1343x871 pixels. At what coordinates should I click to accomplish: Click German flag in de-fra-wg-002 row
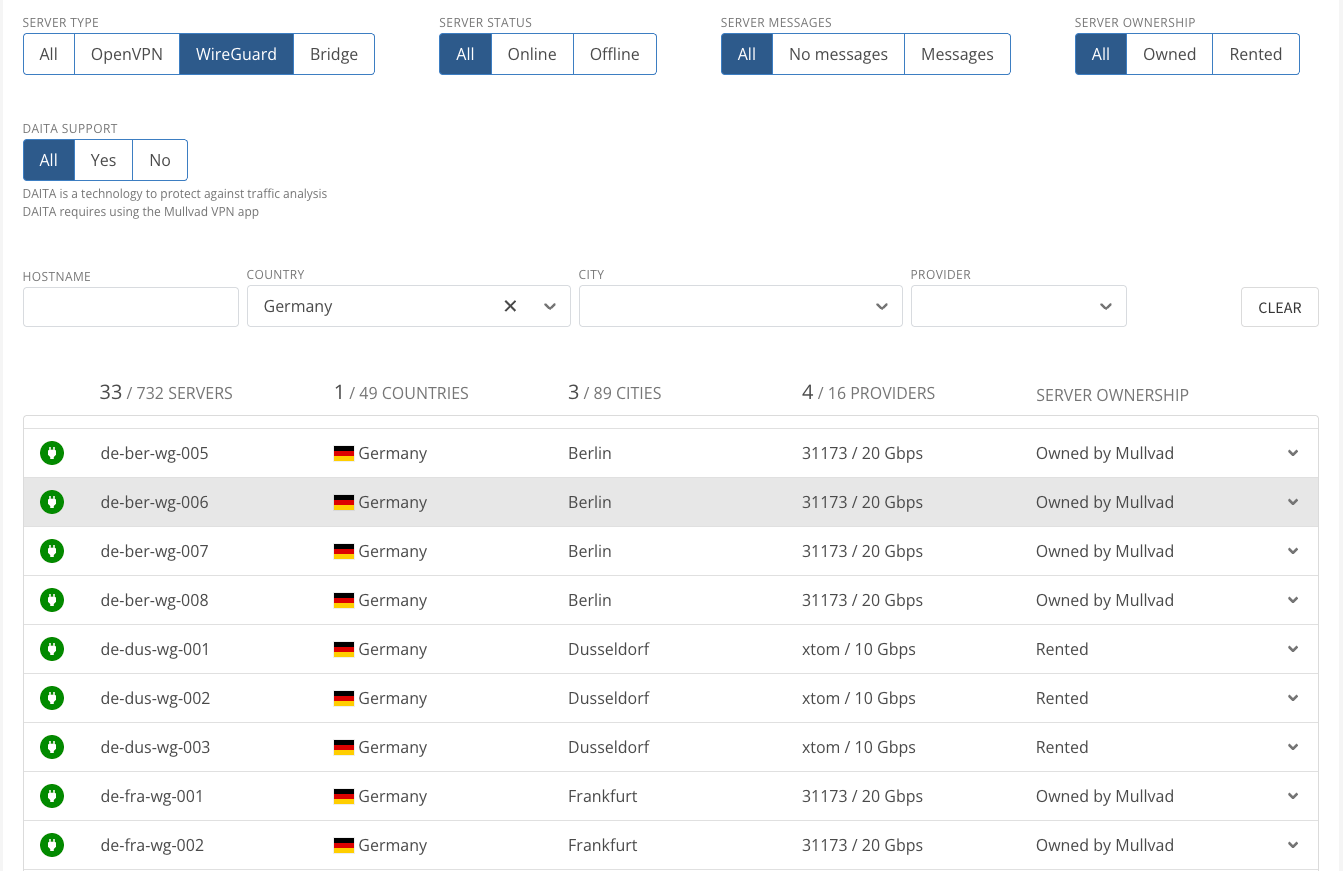point(344,845)
